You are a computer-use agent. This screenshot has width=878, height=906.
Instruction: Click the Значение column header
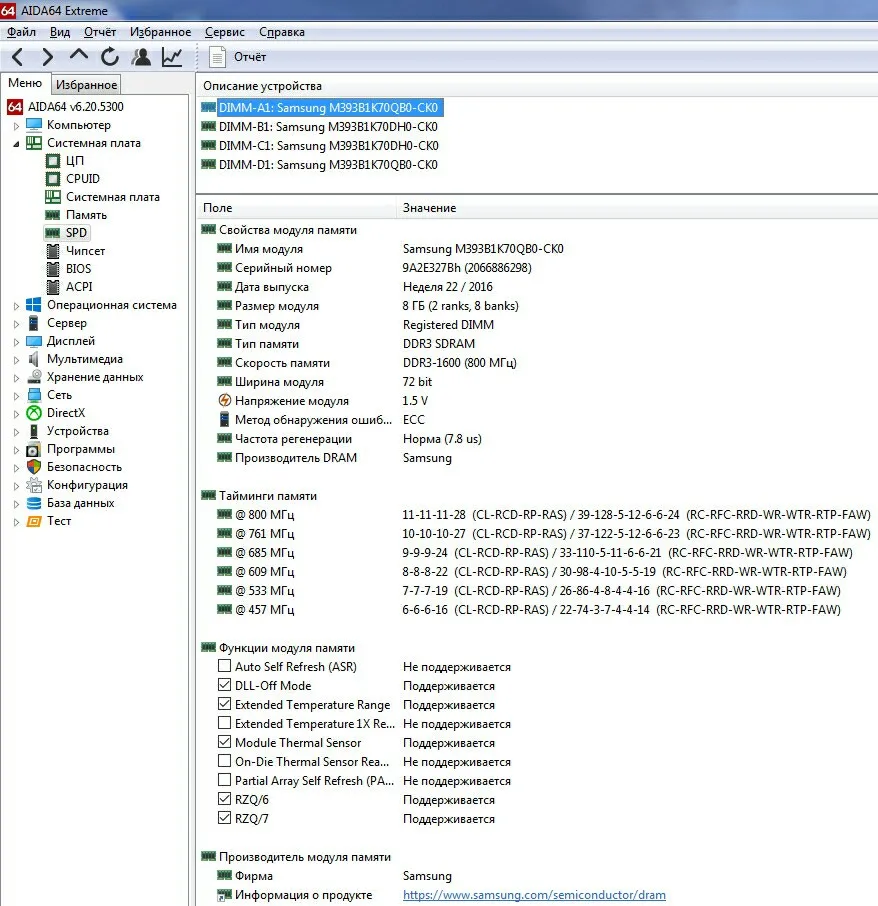click(429, 207)
